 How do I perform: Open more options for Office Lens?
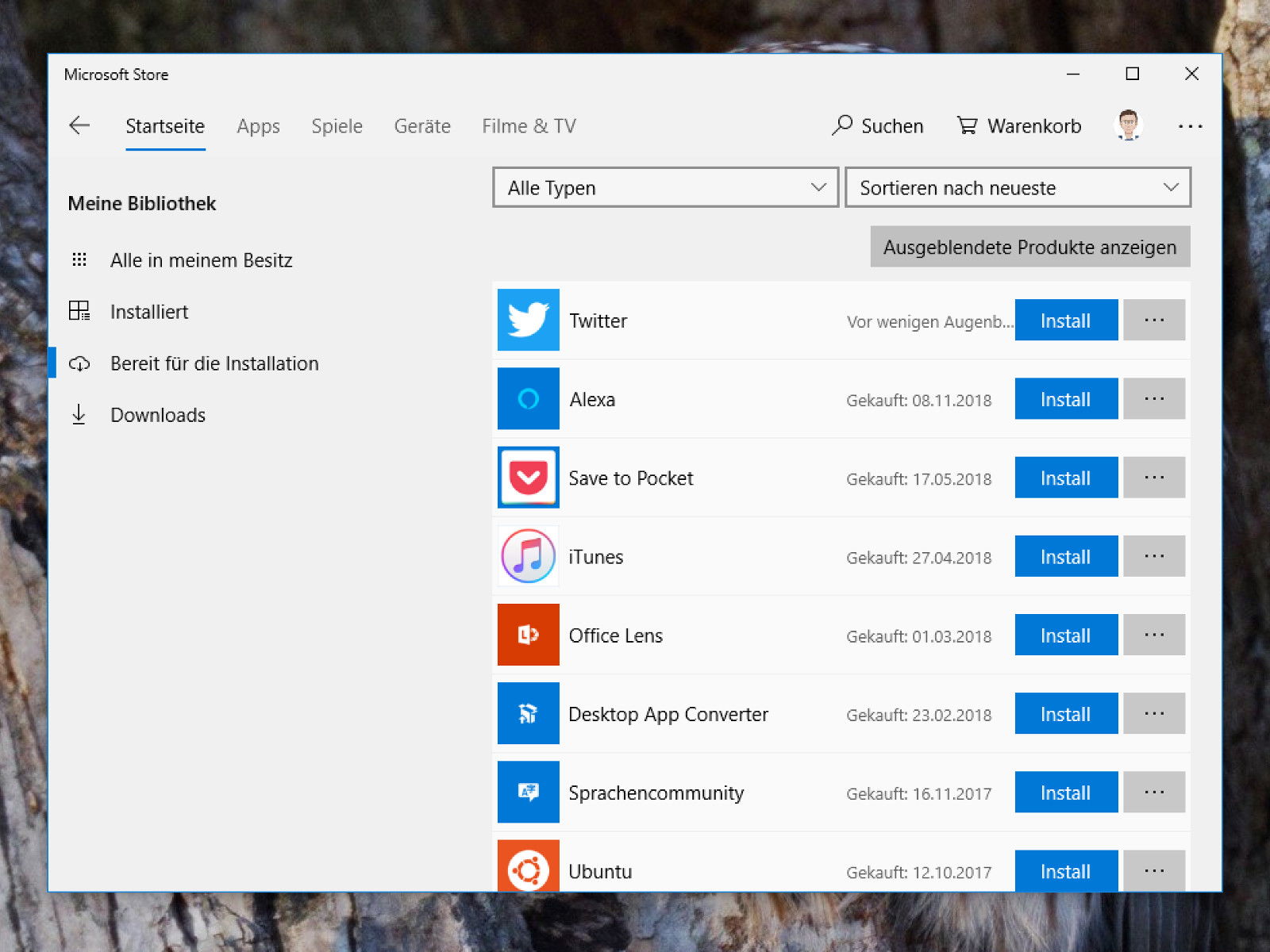tap(1155, 635)
